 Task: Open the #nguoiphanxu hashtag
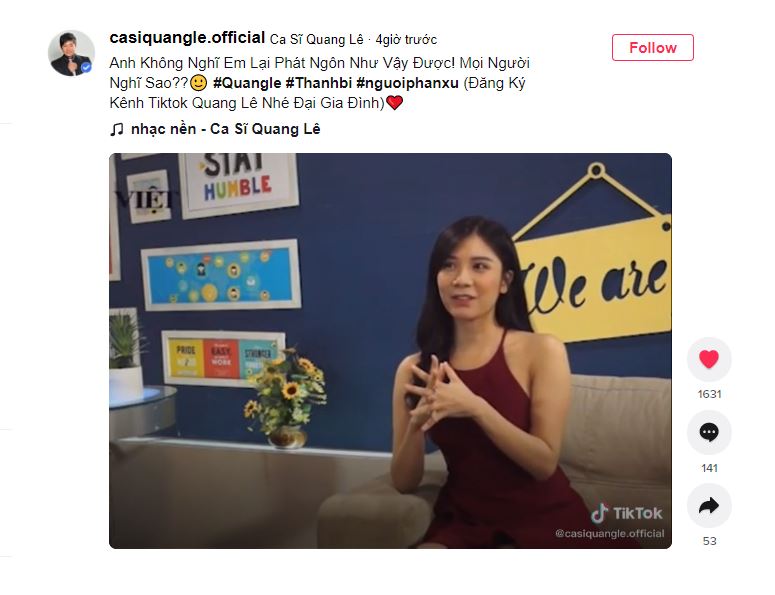pyautogui.click(x=408, y=83)
